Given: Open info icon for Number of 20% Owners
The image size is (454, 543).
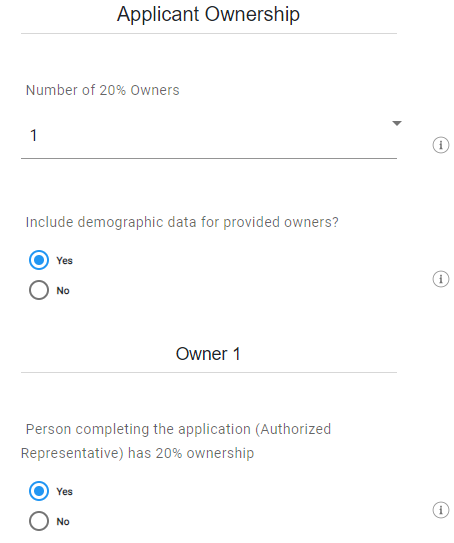Looking at the screenshot, I should pos(440,145).
